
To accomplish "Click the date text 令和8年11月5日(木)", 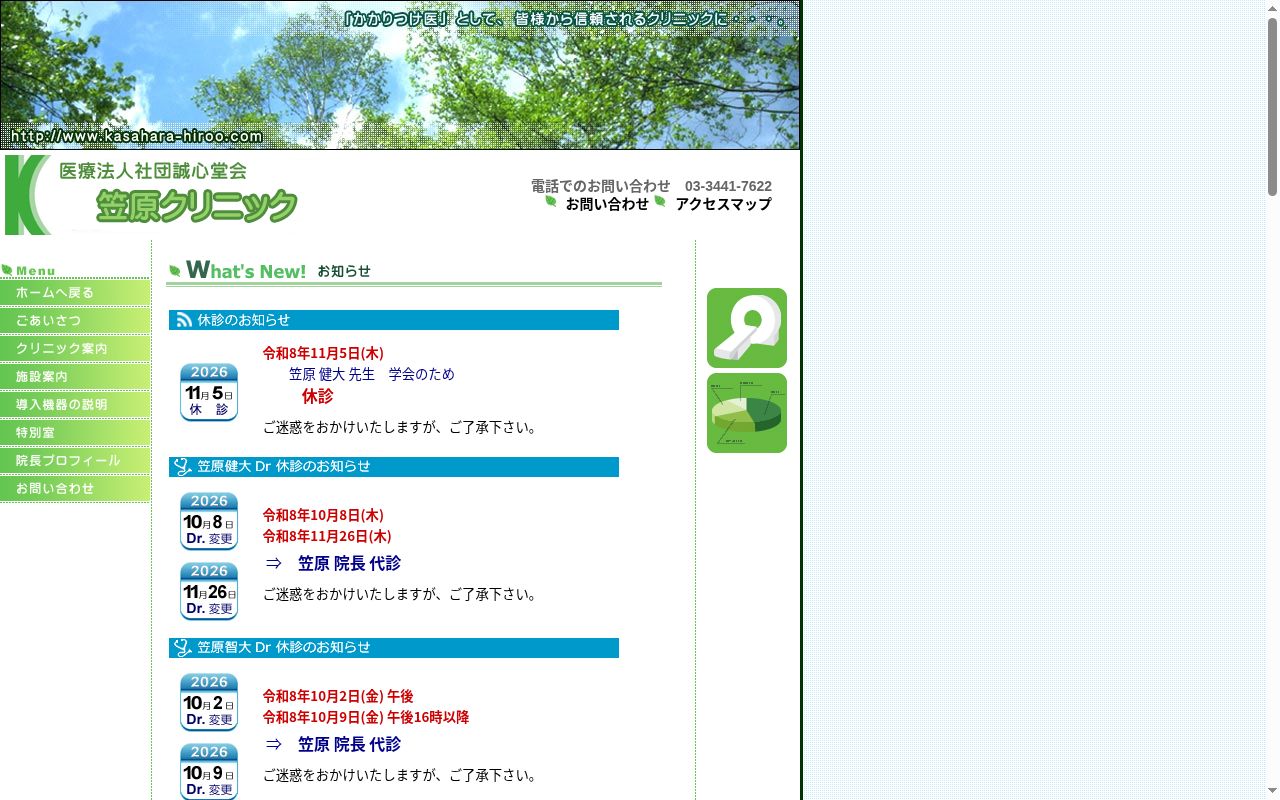I will [x=323, y=353].
